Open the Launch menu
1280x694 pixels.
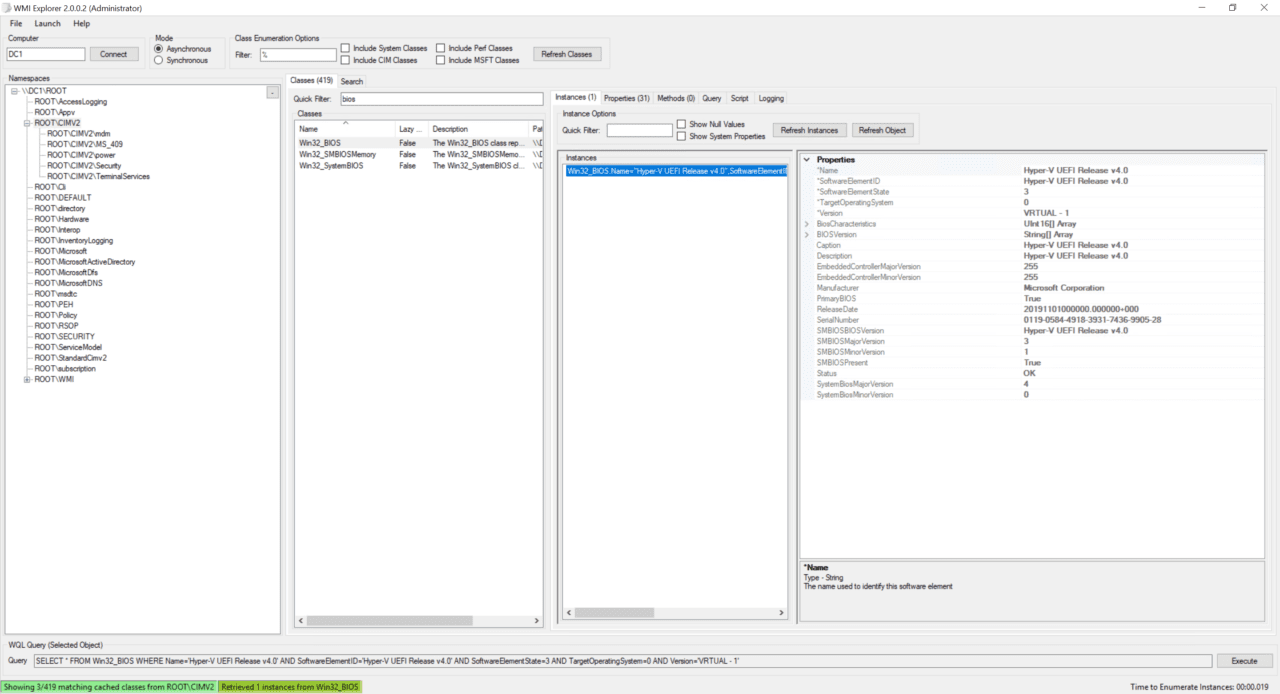46,23
